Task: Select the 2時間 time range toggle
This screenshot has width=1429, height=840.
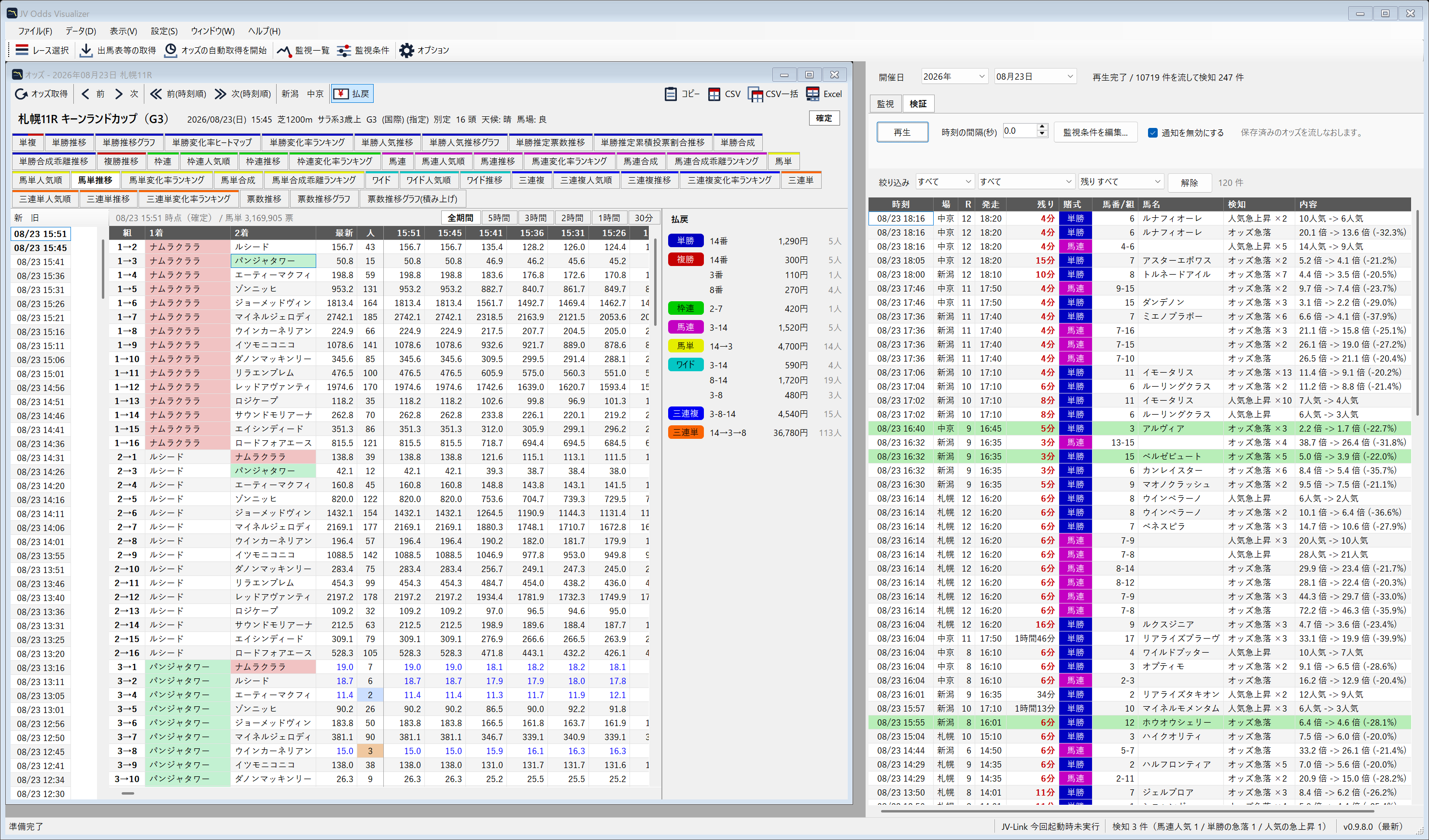Action: pos(573,218)
